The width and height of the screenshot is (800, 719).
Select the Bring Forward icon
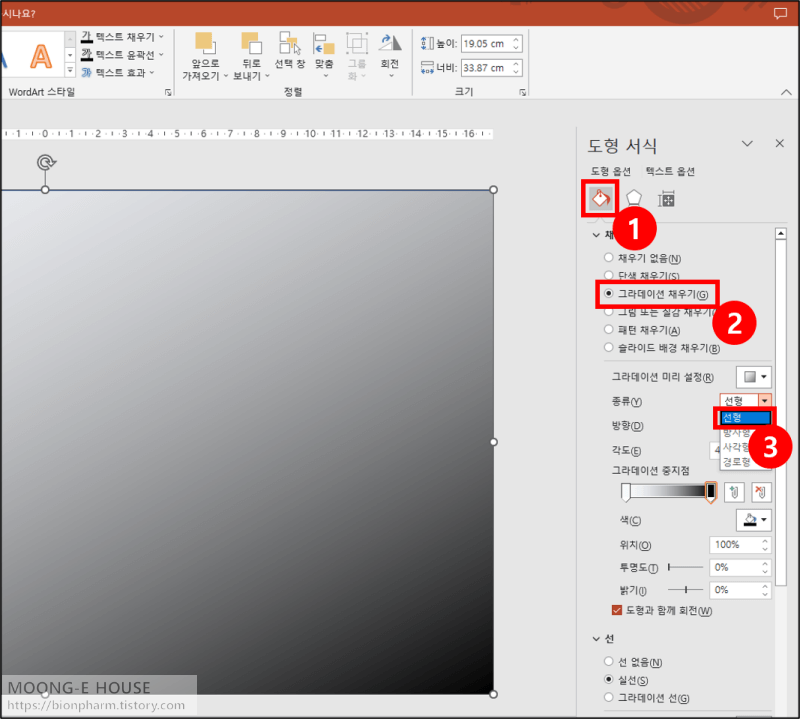pyautogui.click(x=205, y=45)
